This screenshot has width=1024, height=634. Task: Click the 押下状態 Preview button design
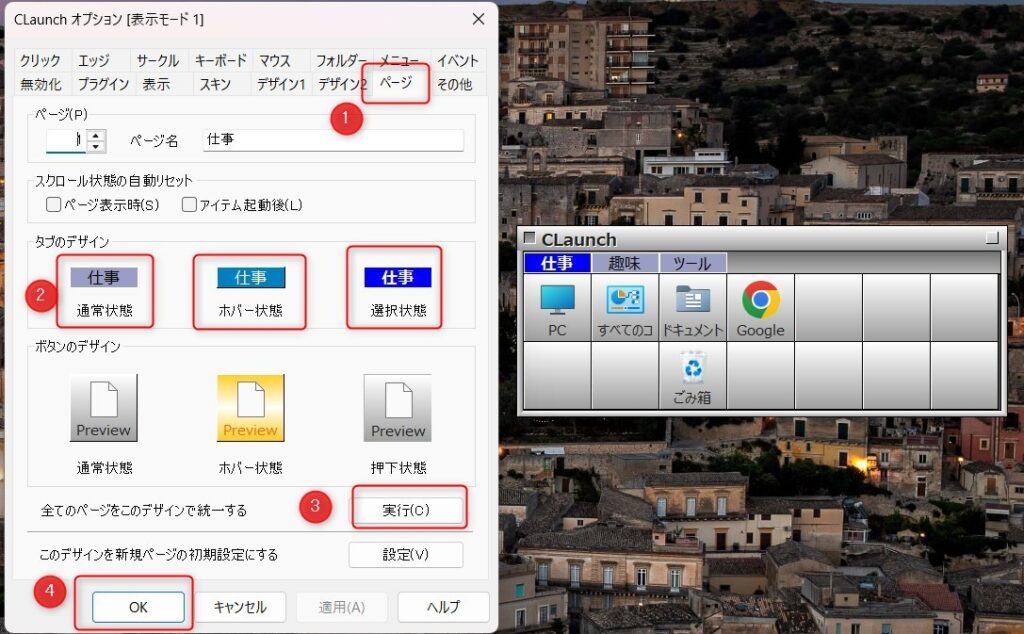click(396, 405)
